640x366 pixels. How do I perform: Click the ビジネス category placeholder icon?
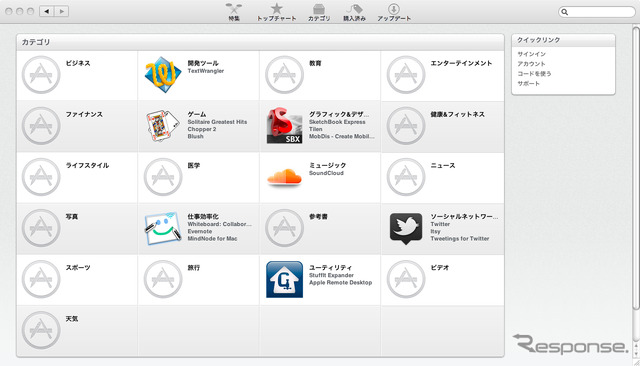click(41, 75)
